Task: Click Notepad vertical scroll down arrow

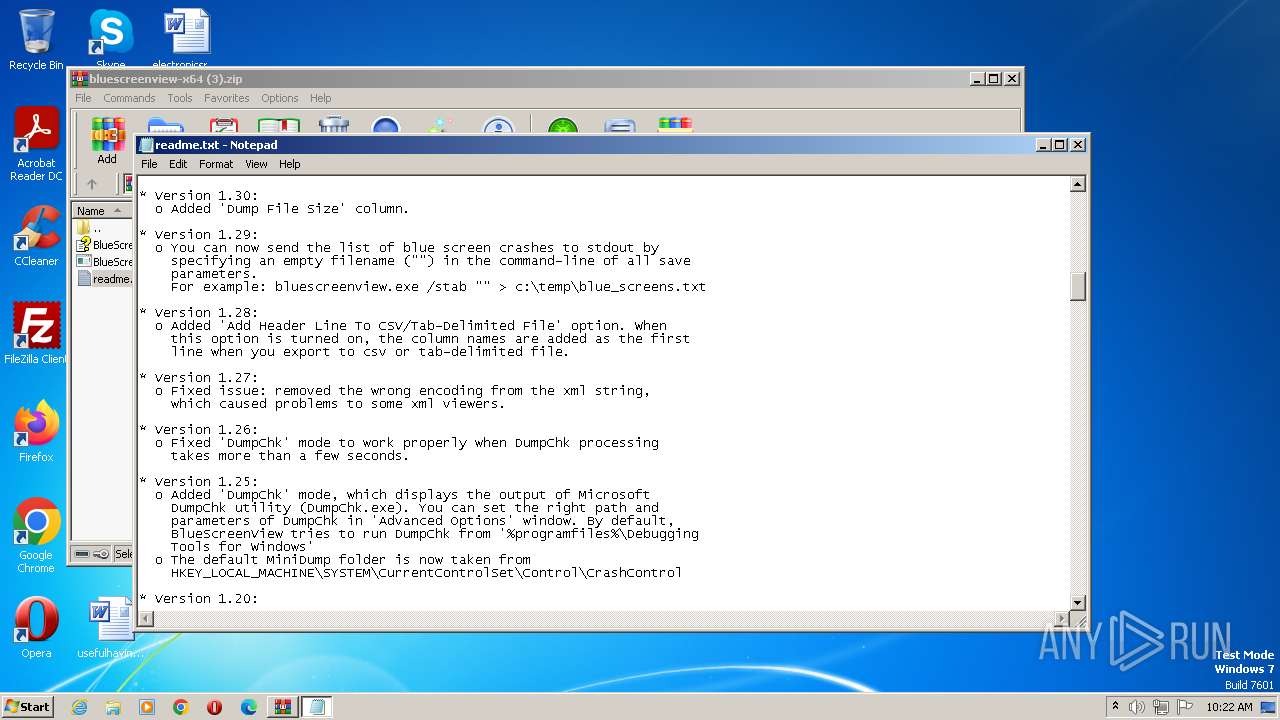Action: coord(1078,602)
